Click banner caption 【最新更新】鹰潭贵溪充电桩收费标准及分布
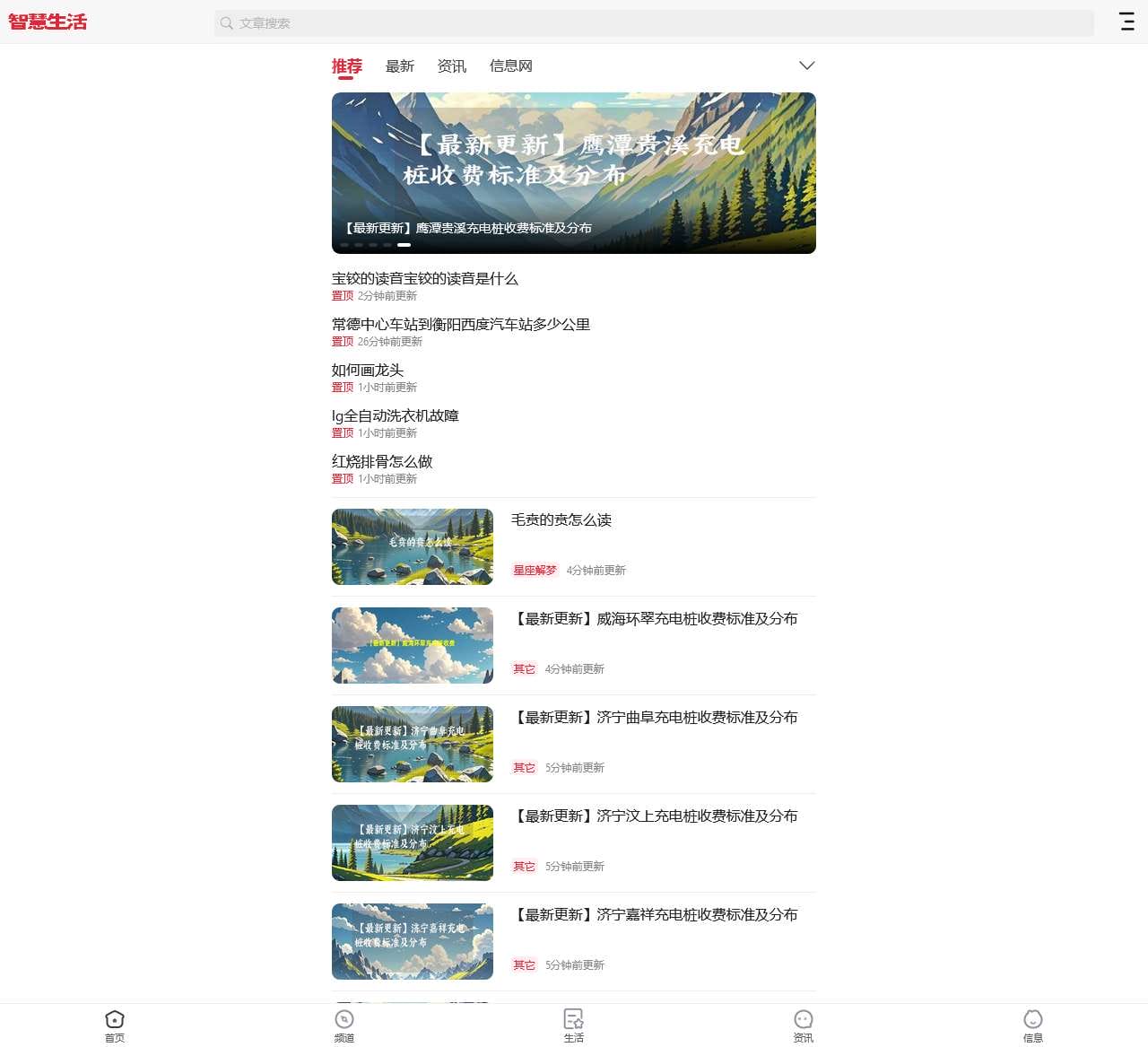The height and width of the screenshot is (1047, 1148). tap(467, 228)
